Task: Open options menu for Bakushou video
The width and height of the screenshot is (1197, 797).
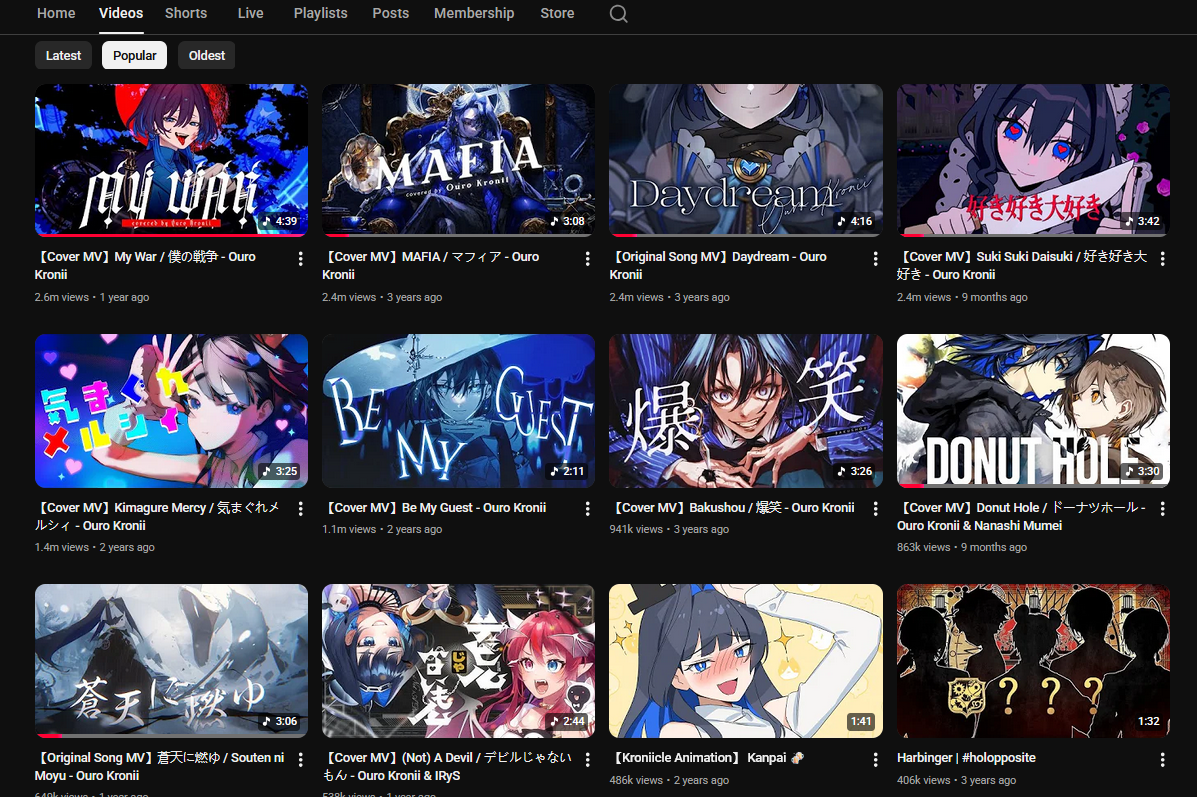Action: pos(876,509)
